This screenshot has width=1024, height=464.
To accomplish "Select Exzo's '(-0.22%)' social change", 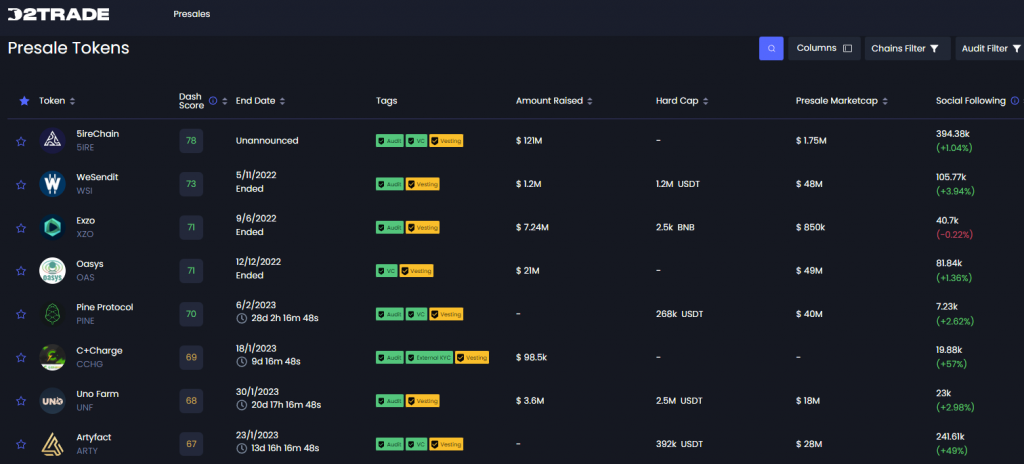I will [954, 234].
